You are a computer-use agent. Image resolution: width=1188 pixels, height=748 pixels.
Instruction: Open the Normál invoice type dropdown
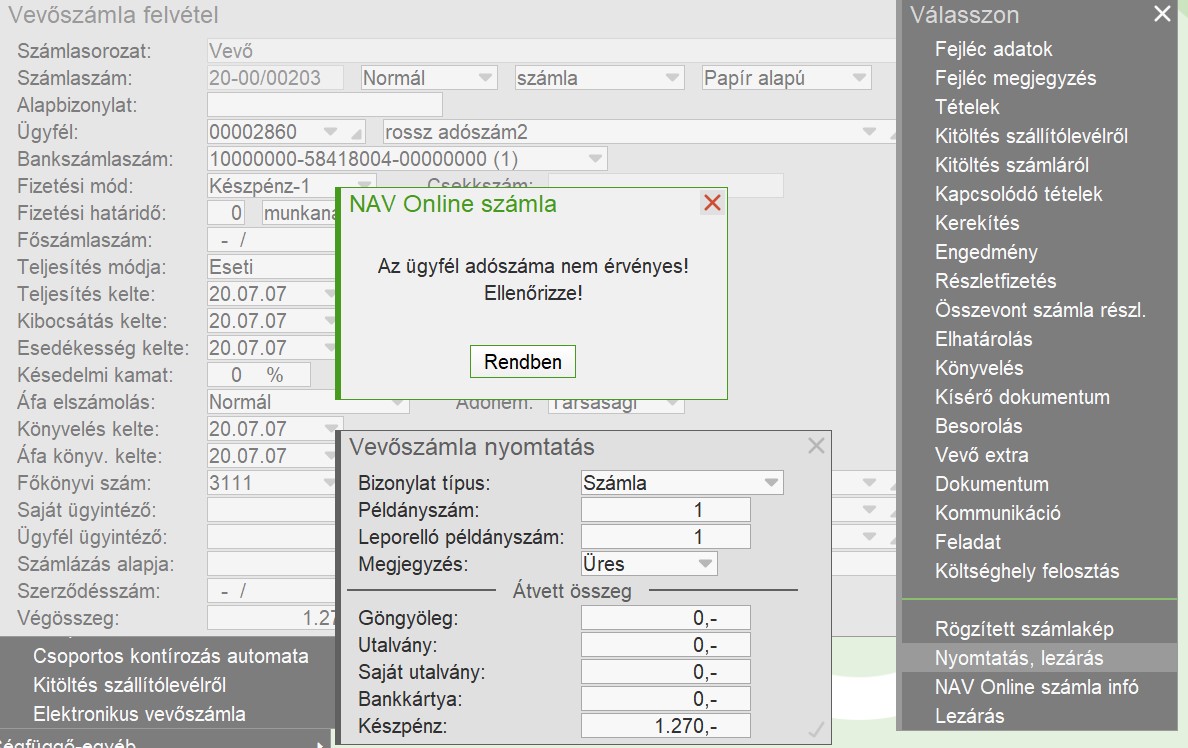[485, 78]
